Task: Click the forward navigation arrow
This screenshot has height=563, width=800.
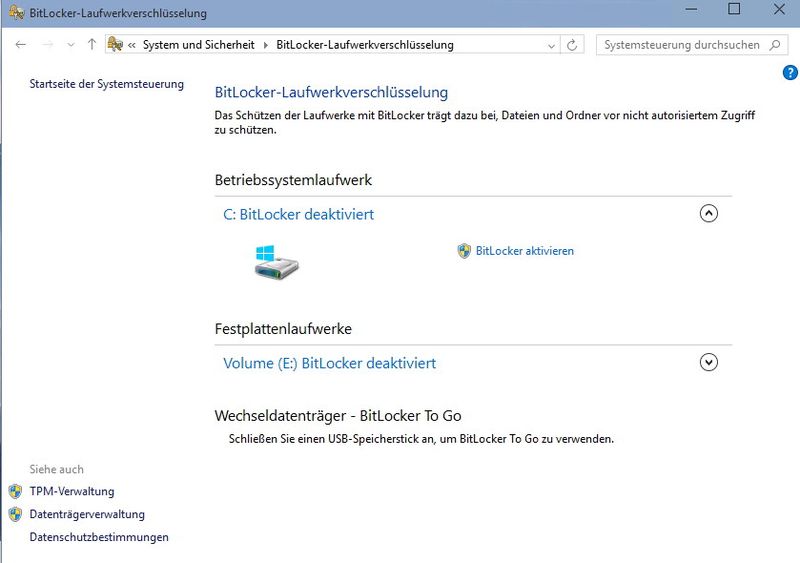Action: click(x=47, y=45)
